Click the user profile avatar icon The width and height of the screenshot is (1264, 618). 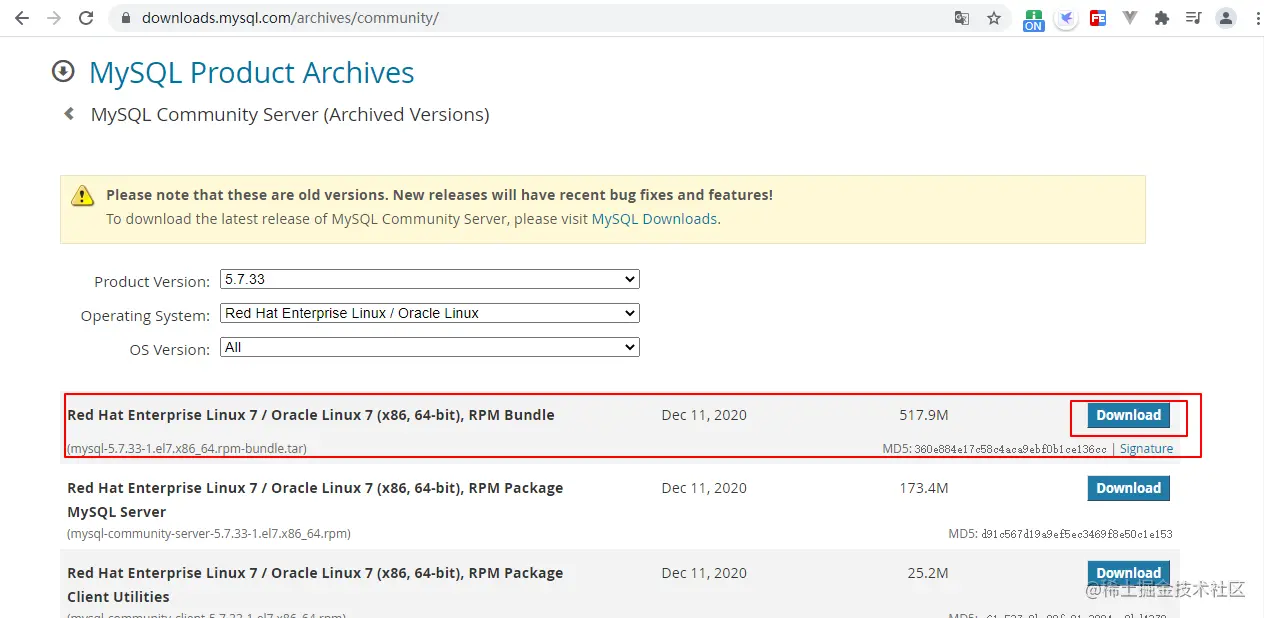(1226, 18)
